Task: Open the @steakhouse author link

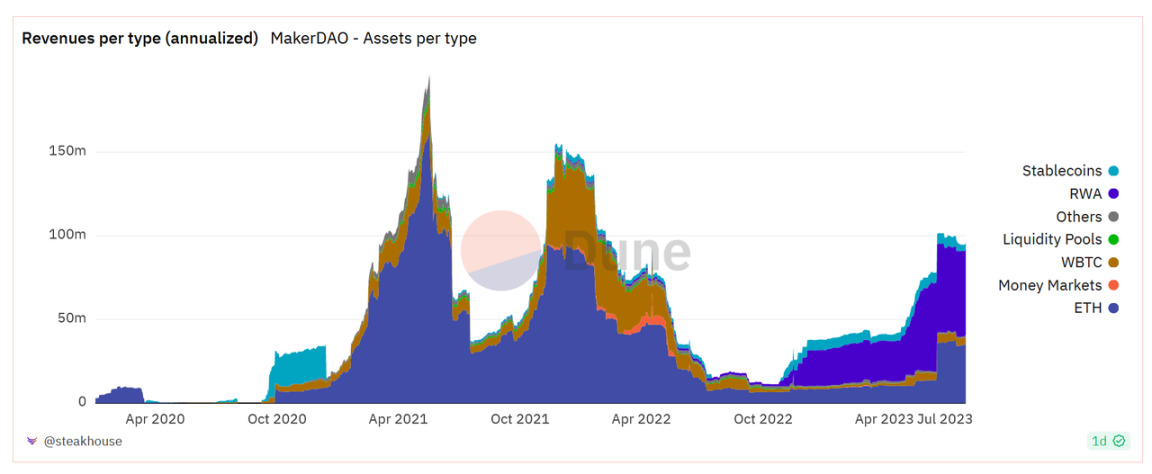Action: point(82,441)
